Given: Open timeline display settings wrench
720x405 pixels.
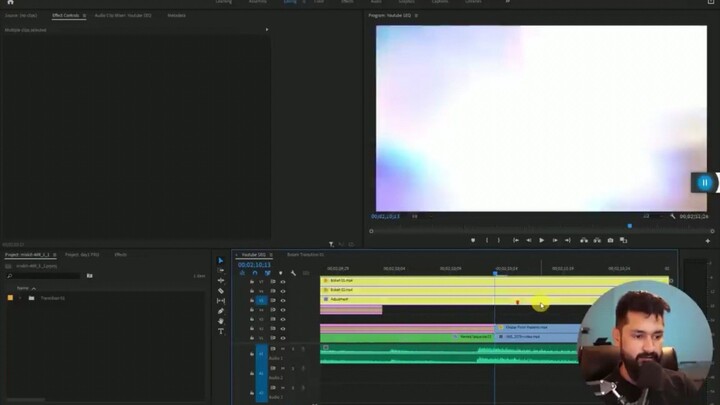Looking at the screenshot, I should coord(293,273).
